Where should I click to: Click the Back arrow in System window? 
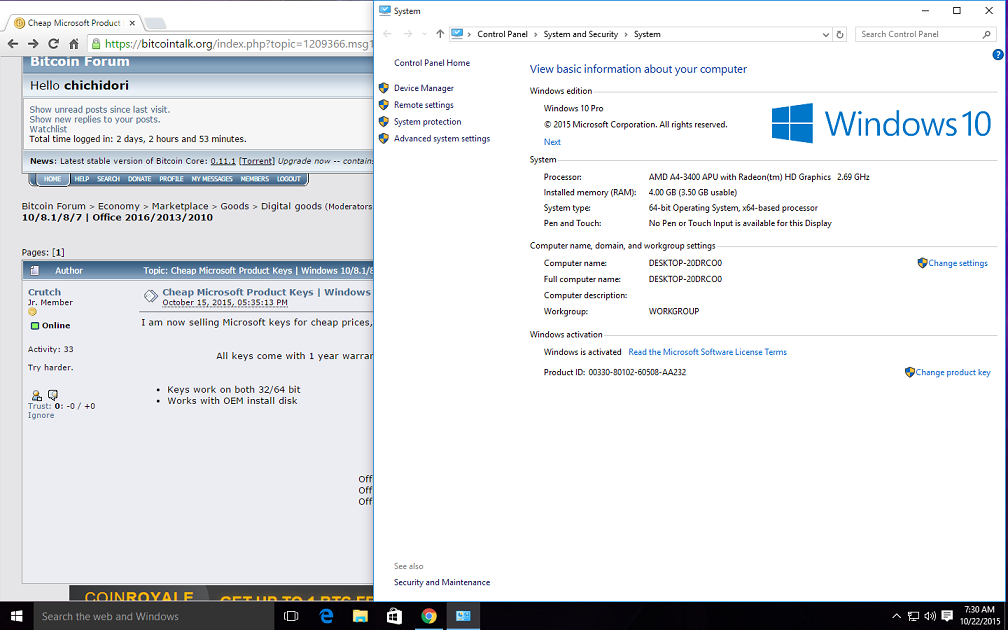(387, 34)
